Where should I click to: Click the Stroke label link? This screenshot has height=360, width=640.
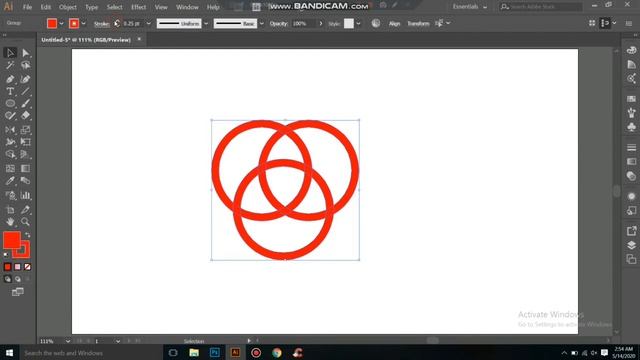point(102,24)
